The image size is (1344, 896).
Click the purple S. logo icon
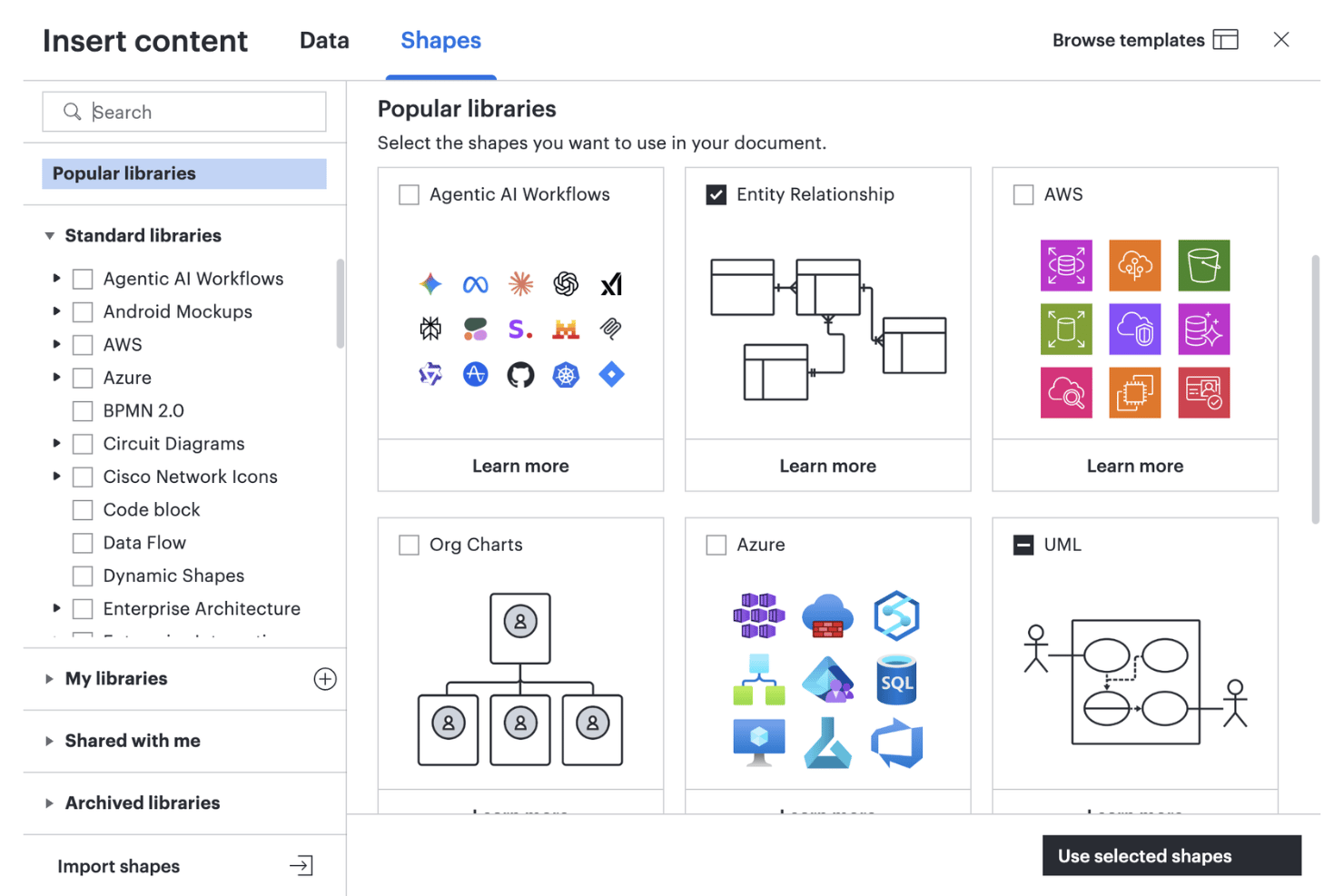(519, 329)
